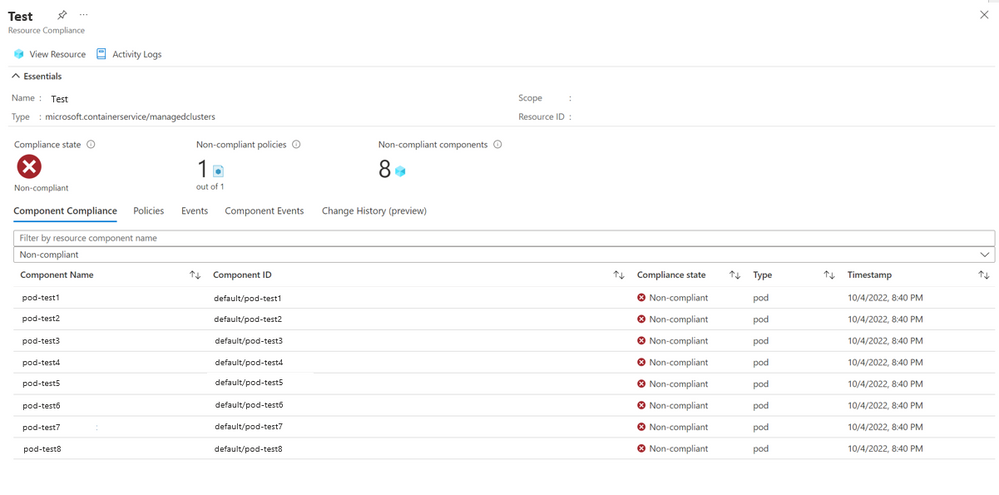
Task: Focus the filter by resource component name field
Action: [504, 238]
